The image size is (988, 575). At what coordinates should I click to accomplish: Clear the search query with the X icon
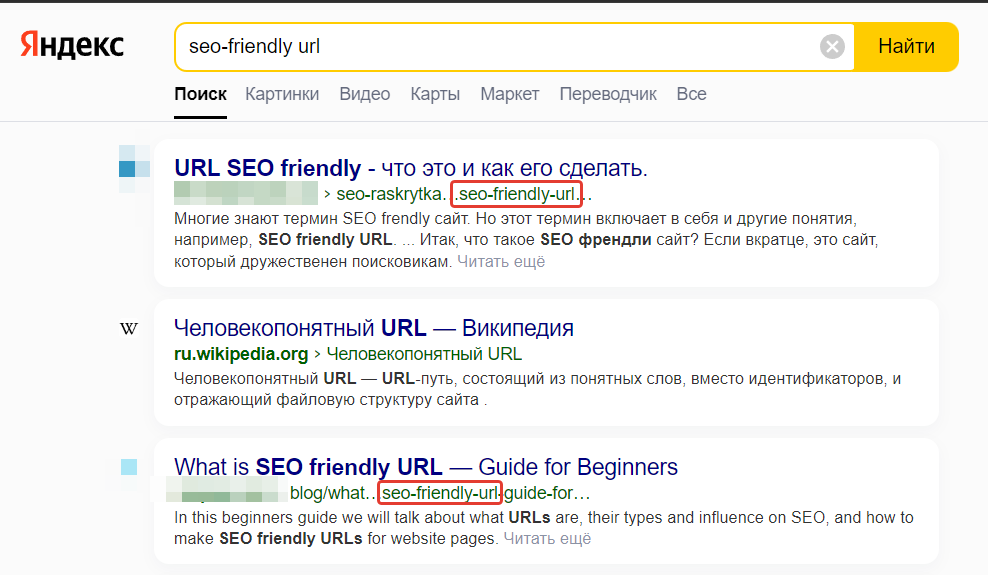[832, 47]
